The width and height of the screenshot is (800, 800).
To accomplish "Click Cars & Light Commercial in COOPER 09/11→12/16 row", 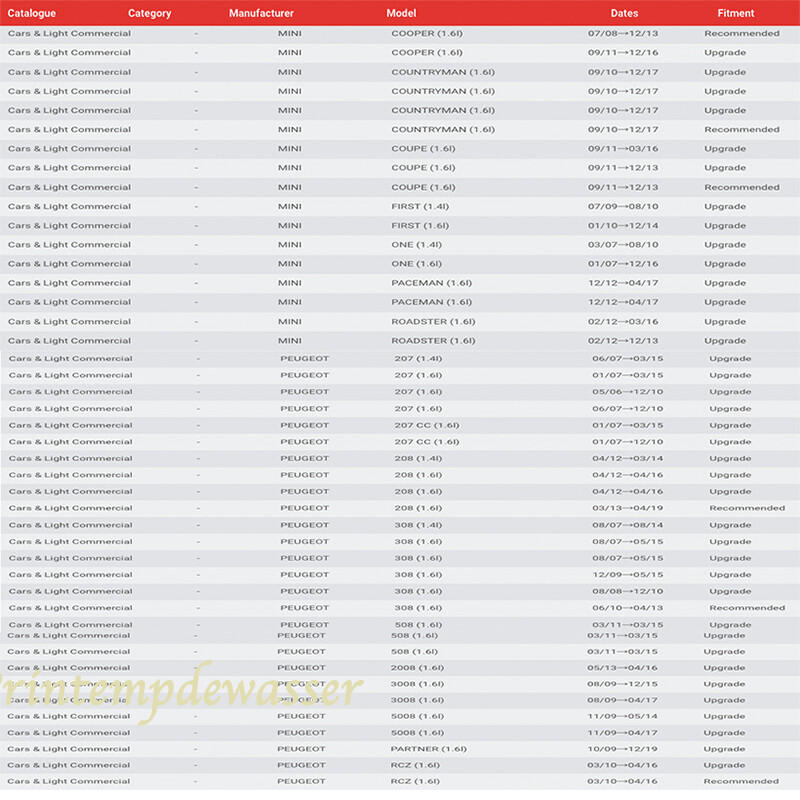I will click(x=69, y=53).
